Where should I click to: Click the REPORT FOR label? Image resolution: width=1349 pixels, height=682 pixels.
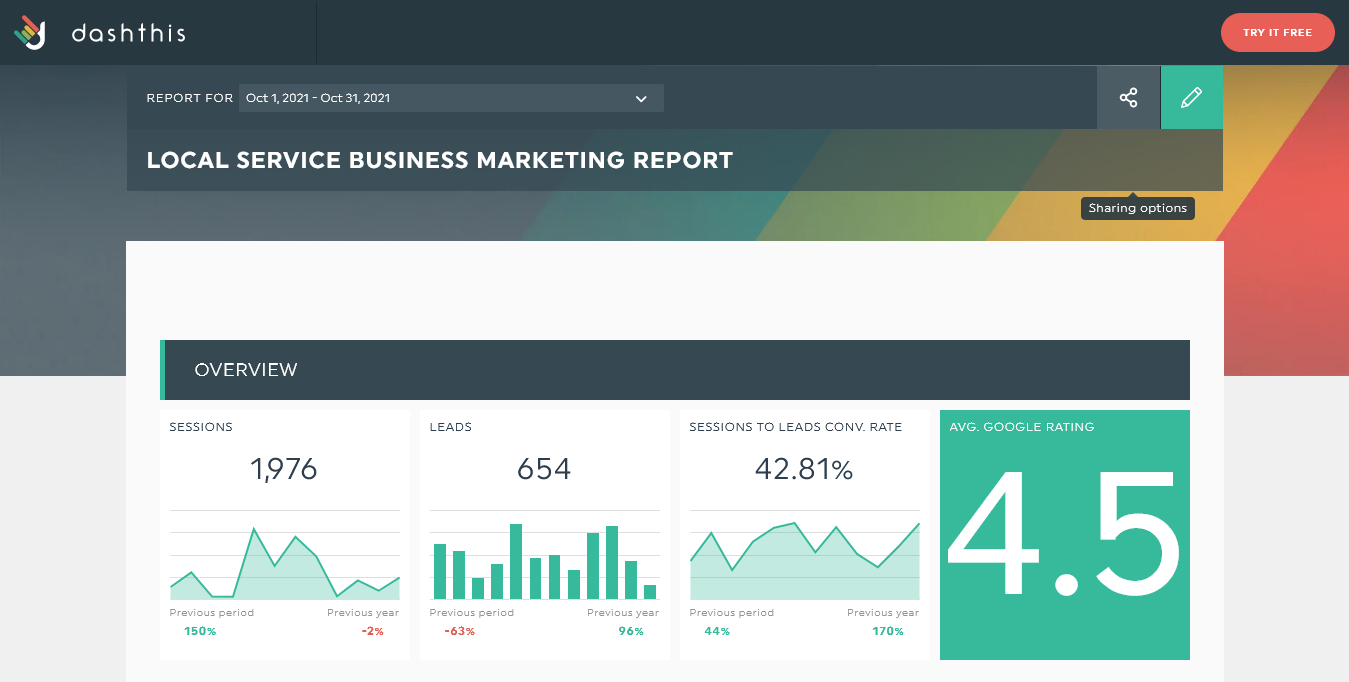189,98
